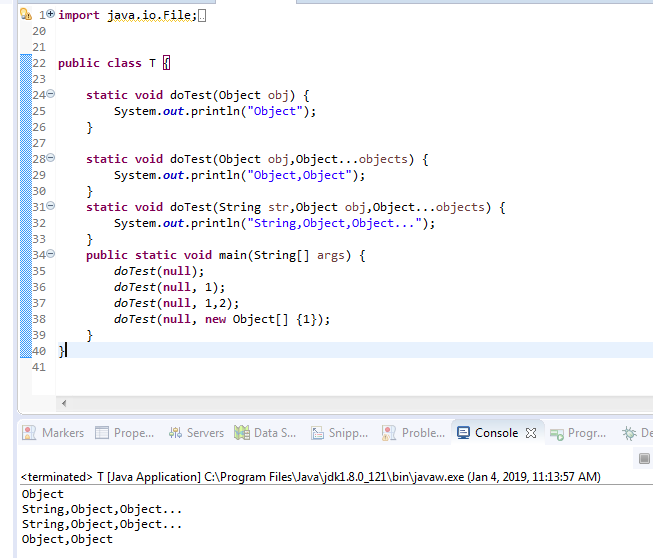Collapse doTest(Object obj) method on line 24
Image resolution: width=653 pixels, height=558 pixels.
tap(50, 94)
